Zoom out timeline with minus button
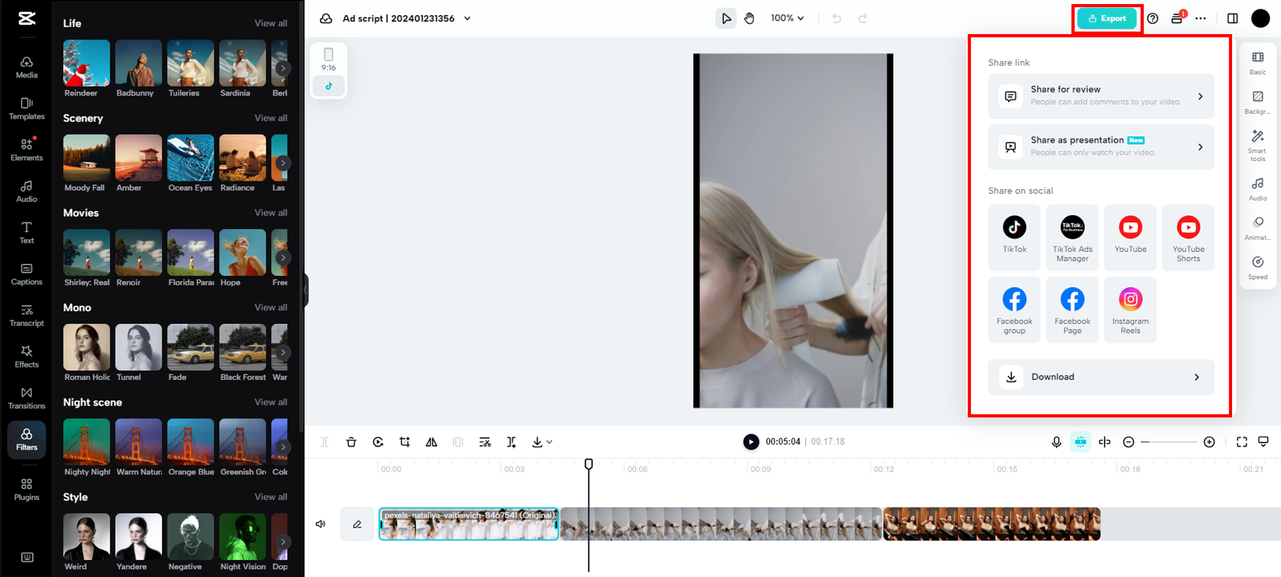 pos(1129,442)
